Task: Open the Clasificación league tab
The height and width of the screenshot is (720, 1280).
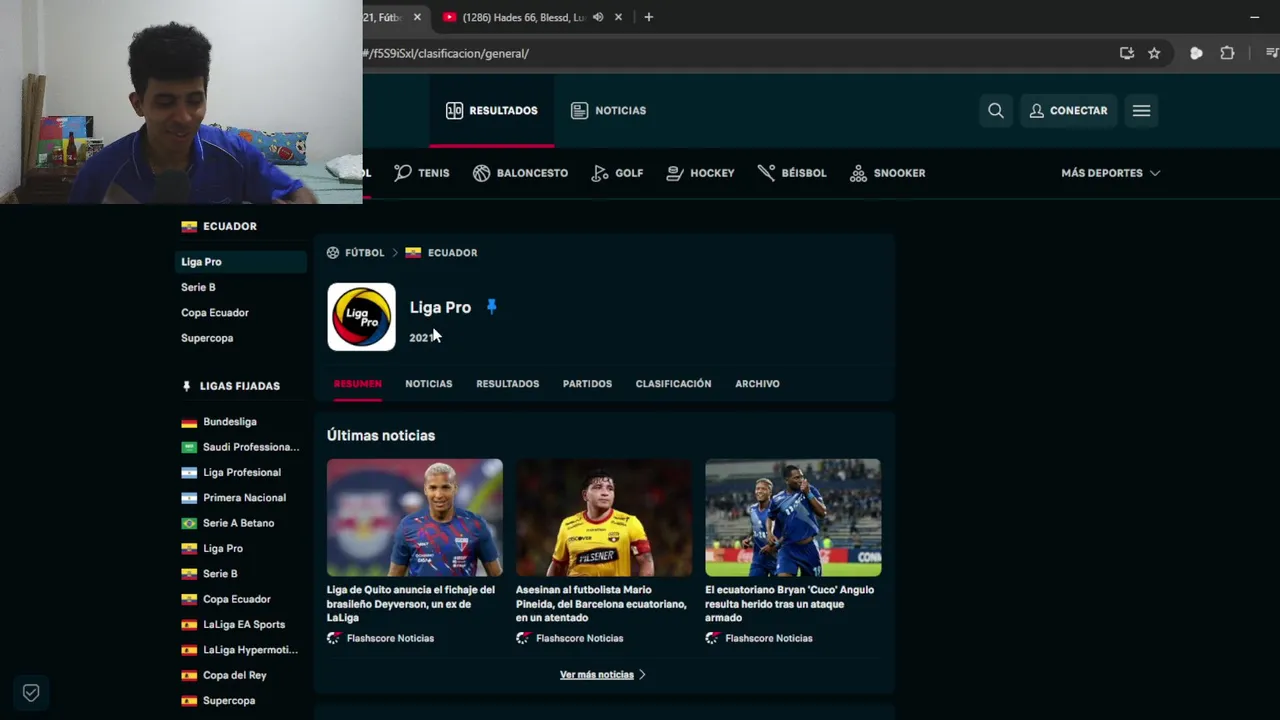Action: 673,384
